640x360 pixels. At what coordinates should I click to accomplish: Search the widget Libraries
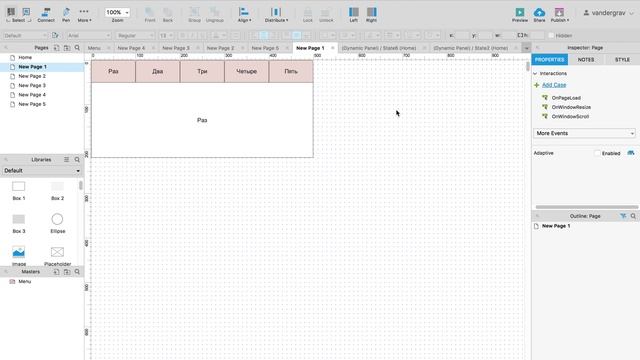click(77, 160)
